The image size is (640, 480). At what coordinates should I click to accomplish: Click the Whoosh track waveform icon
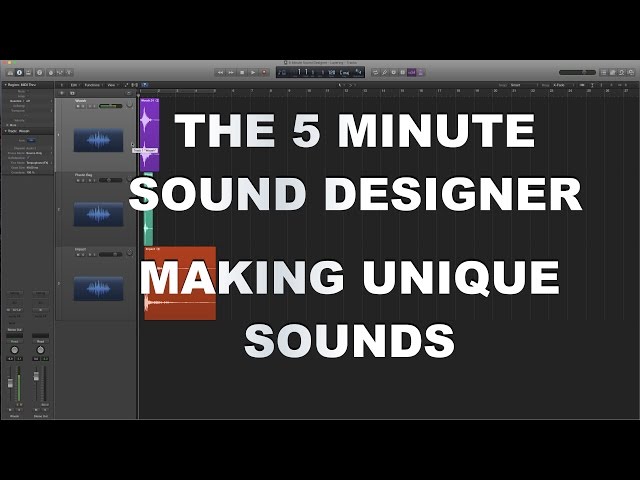pyautogui.click(x=98, y=140)
